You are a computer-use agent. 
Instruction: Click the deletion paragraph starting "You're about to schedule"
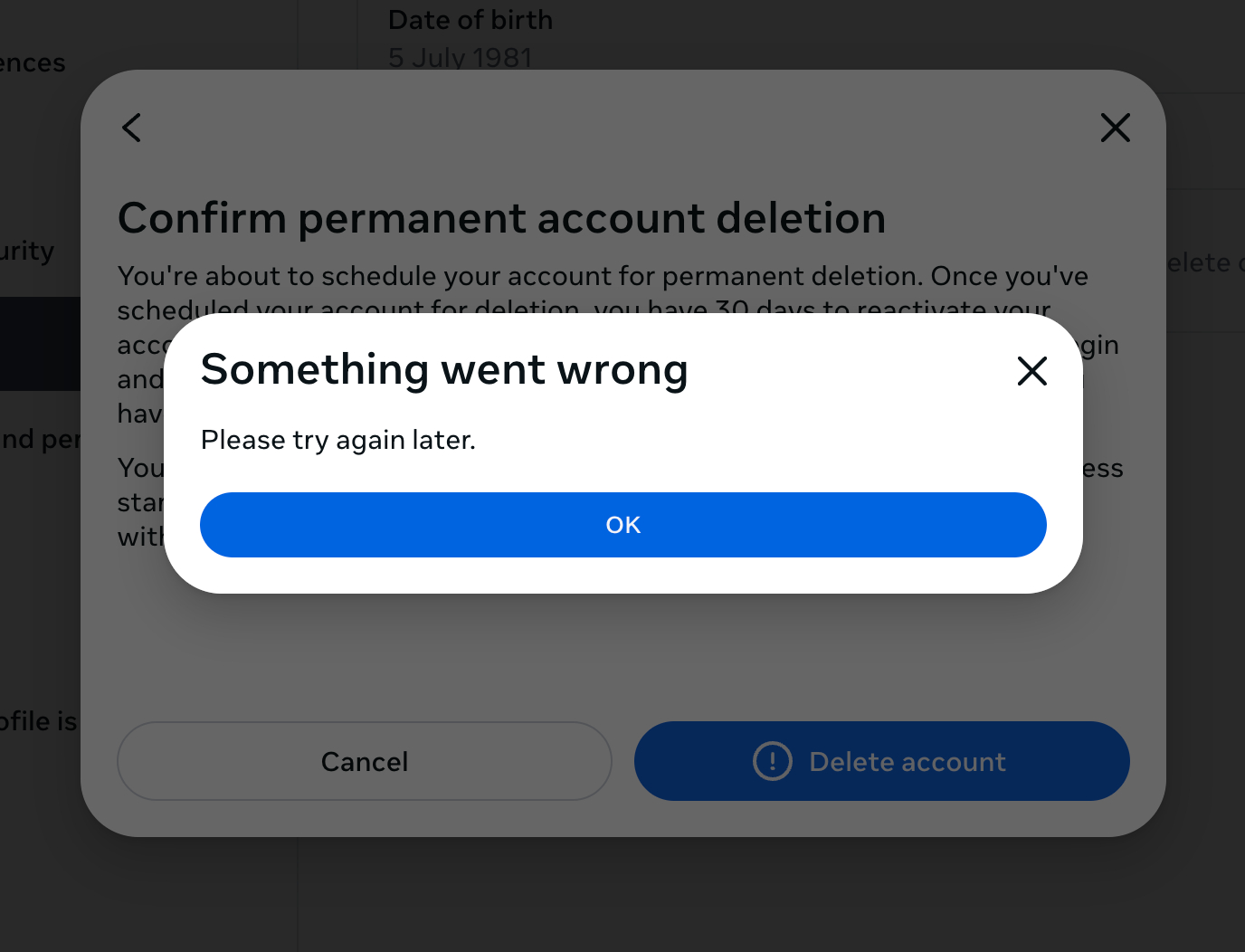(602, 277)
